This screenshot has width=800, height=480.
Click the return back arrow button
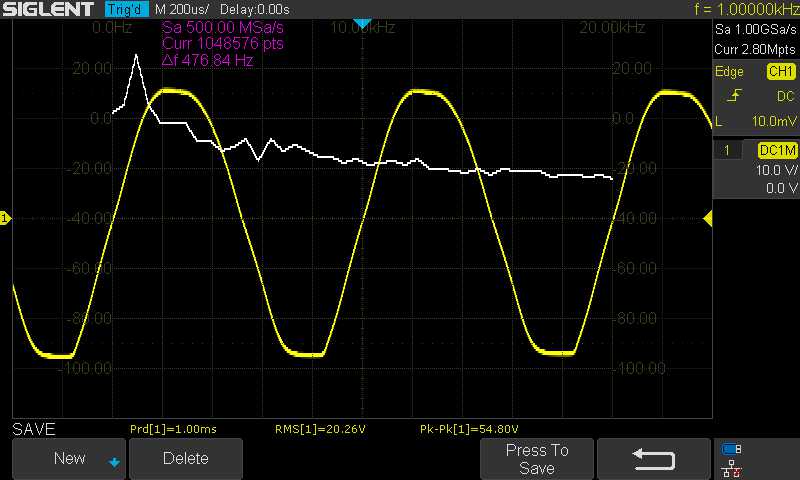[x=654, y=459]
